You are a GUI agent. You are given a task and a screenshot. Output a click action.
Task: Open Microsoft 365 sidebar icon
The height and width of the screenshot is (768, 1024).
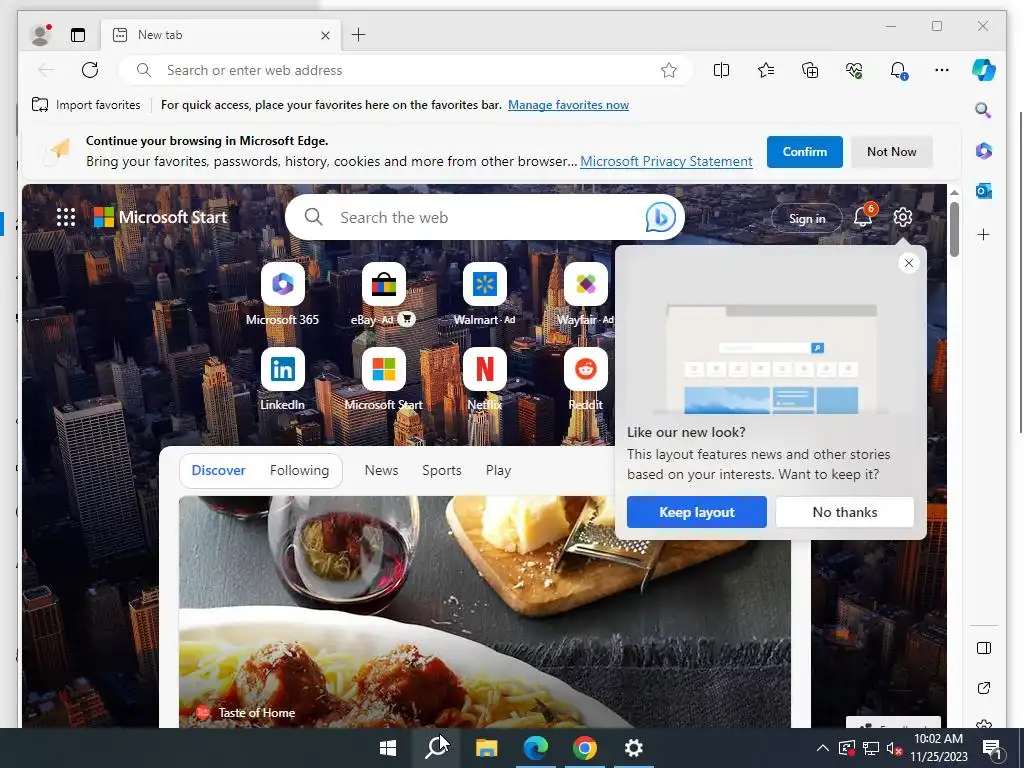pos(984,151)
